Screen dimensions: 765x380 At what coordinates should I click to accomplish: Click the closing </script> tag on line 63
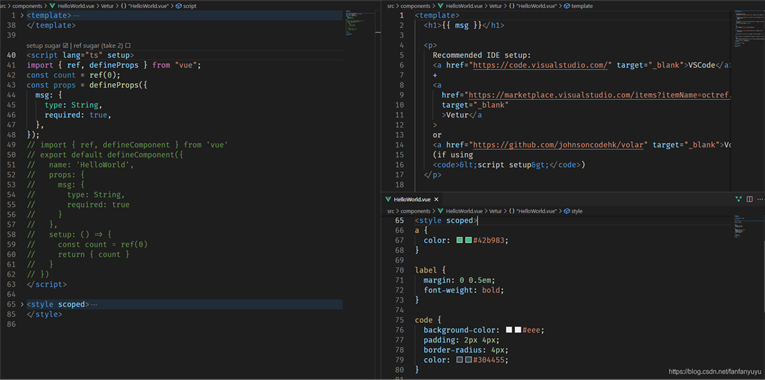(47, 284)
